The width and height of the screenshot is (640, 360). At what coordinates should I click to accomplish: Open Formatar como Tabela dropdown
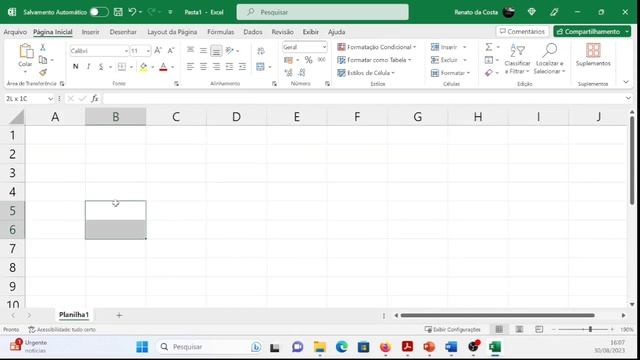pos(374,60)
